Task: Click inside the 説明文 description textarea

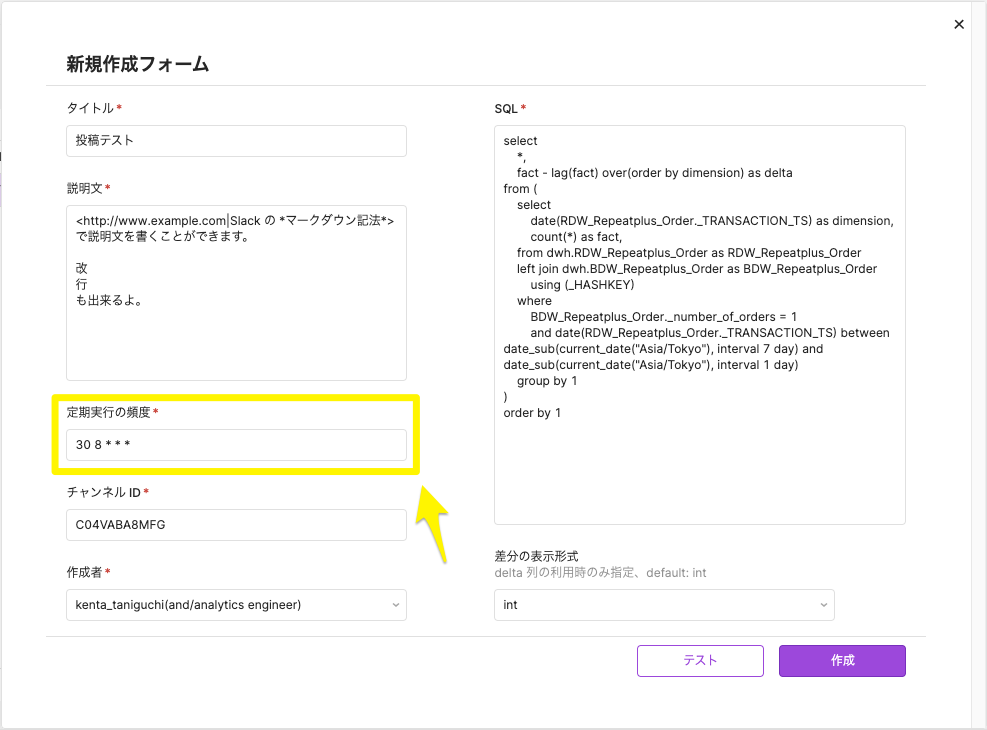Action: pos(235,290)
